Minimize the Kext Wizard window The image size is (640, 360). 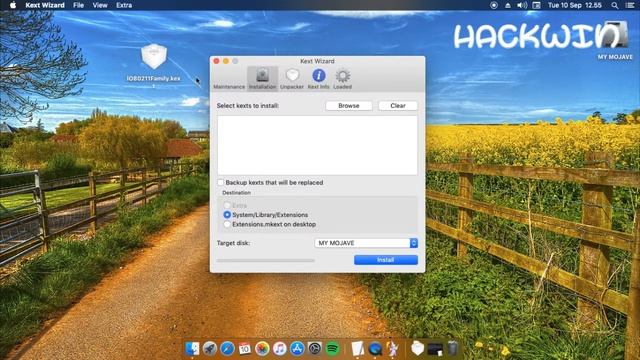[x=226, y=61]
